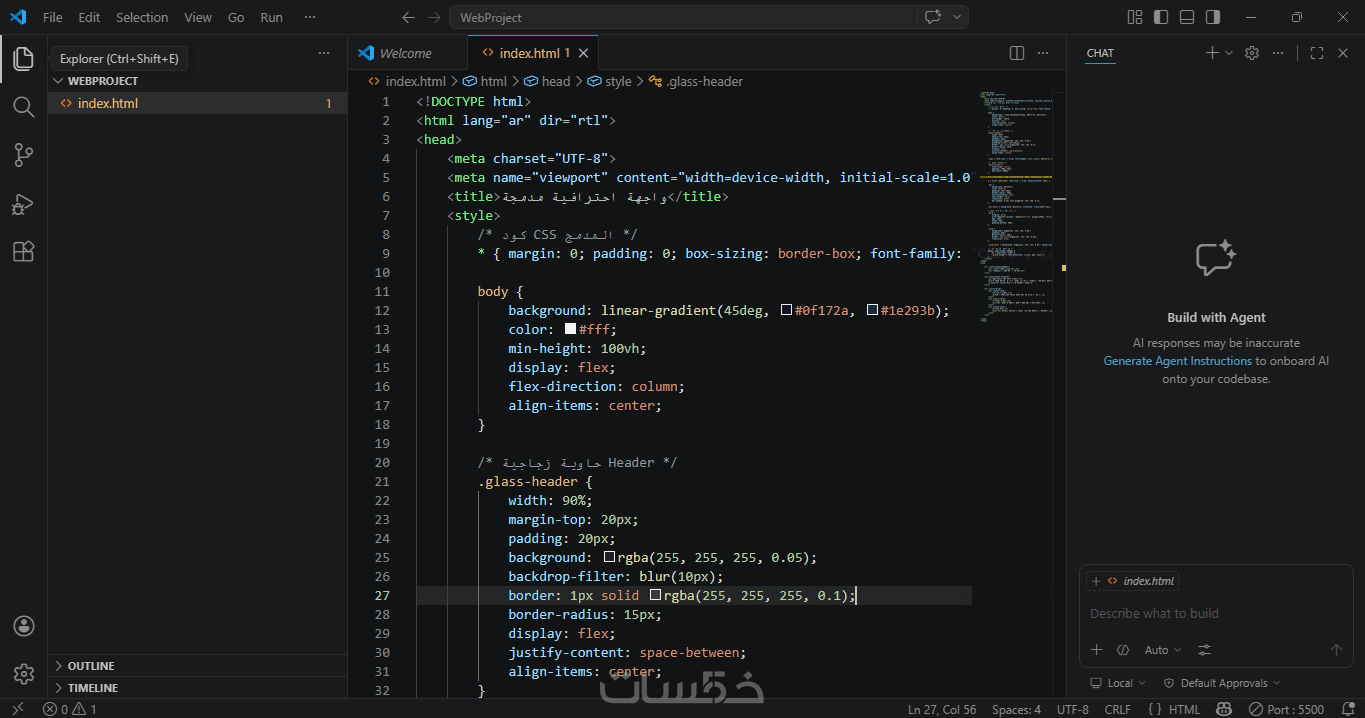Maximize the chat panel
Viewport: 1365px width, 718px height.
[x=1317, y=53]
